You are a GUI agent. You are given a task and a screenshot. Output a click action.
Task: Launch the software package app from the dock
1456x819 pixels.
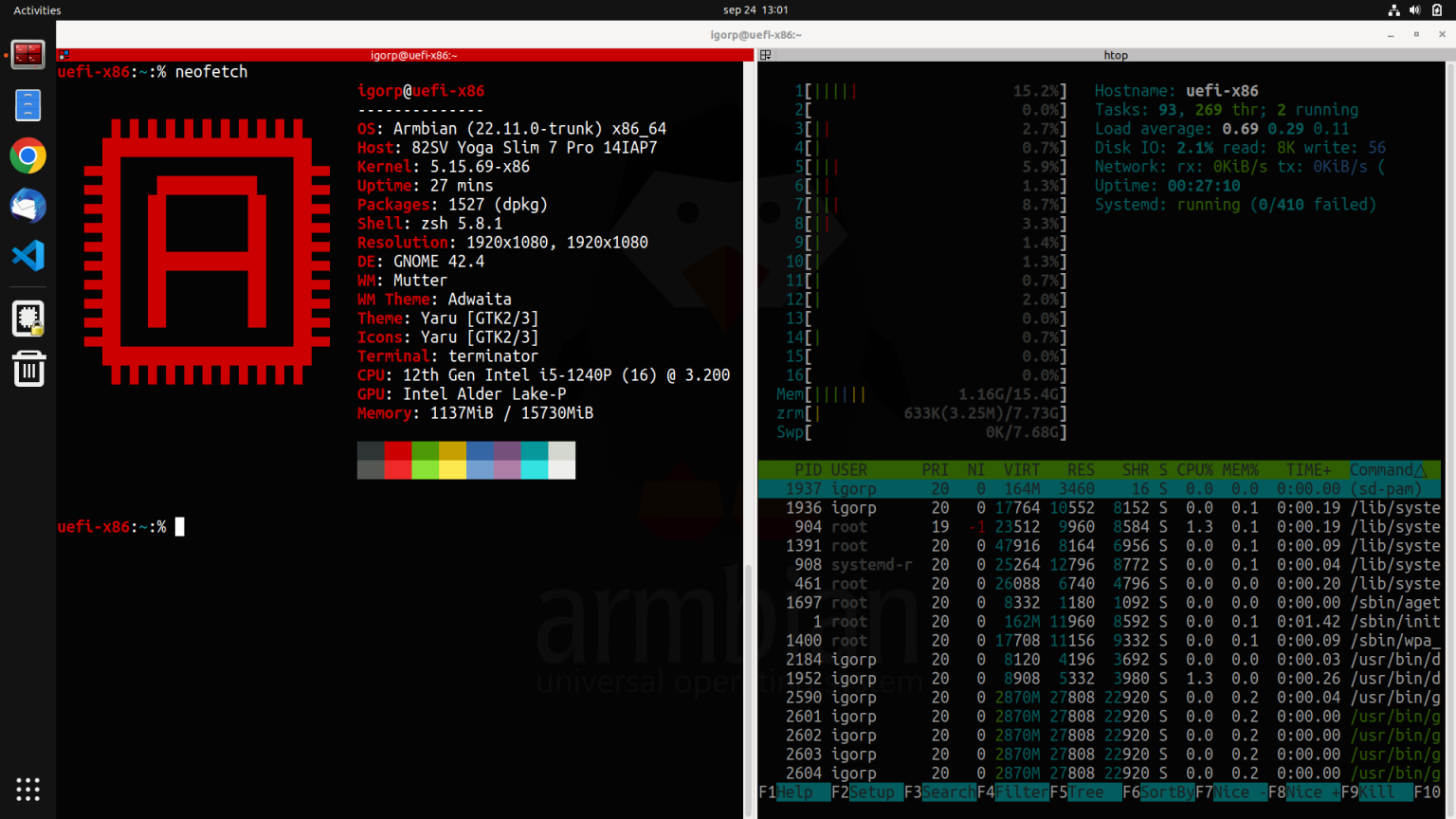(27, 318)
